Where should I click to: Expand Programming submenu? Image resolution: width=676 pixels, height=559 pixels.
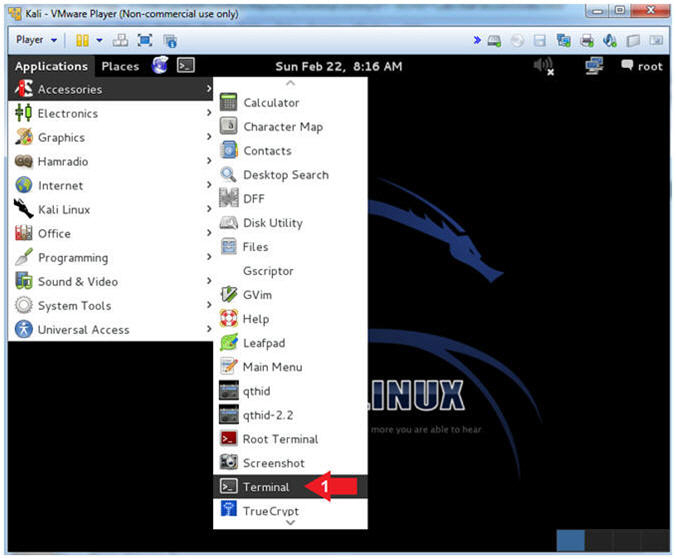(x=111, y=258)
